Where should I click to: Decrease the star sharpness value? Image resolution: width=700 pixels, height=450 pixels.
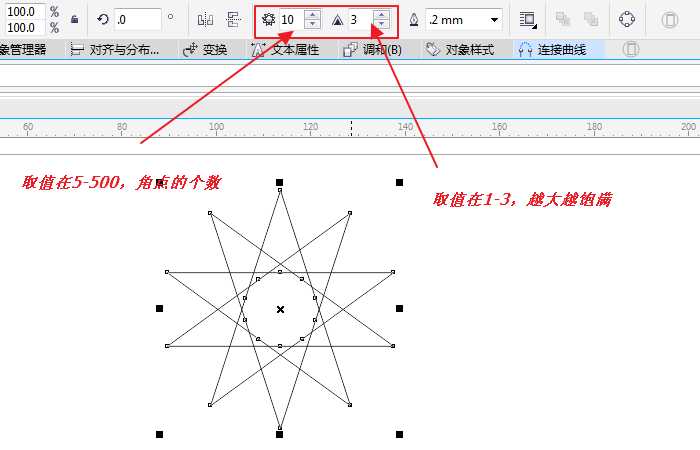click(382, 25)
